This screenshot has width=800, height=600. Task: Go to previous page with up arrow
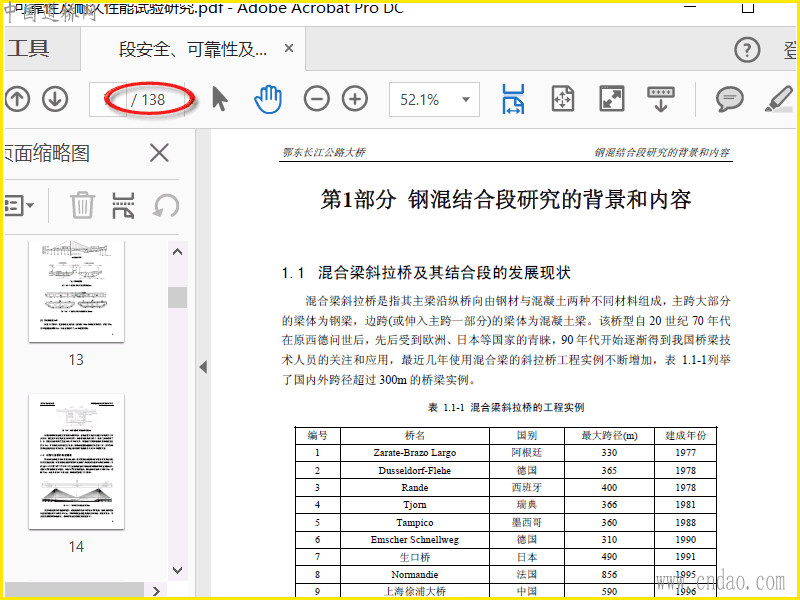click(x=18, y=99)
